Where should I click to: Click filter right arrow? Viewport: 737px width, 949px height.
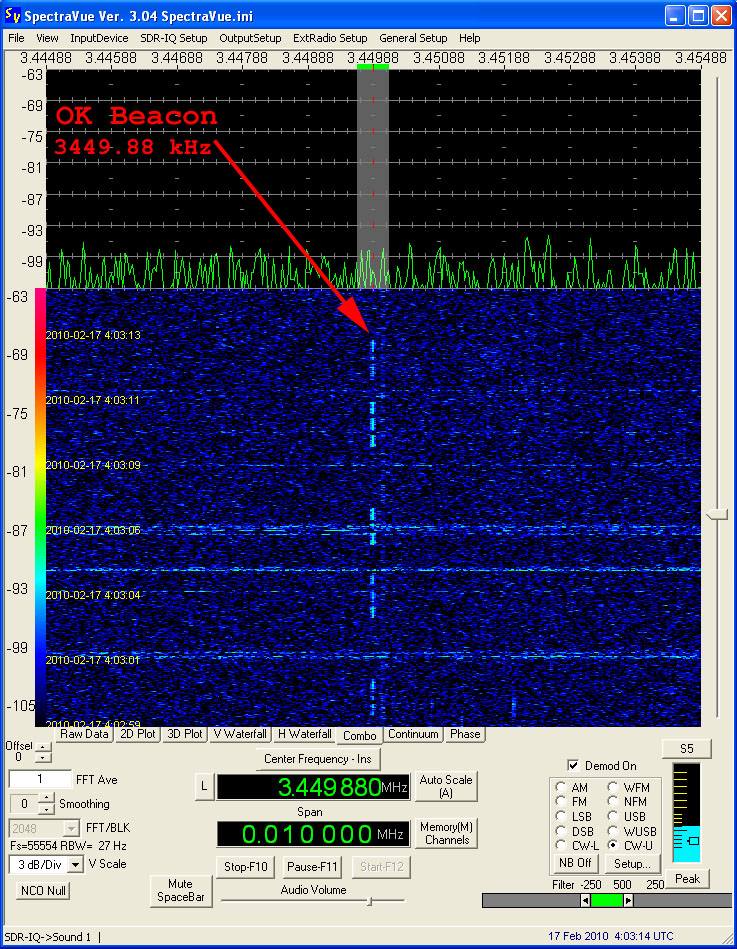coord(629,901)
